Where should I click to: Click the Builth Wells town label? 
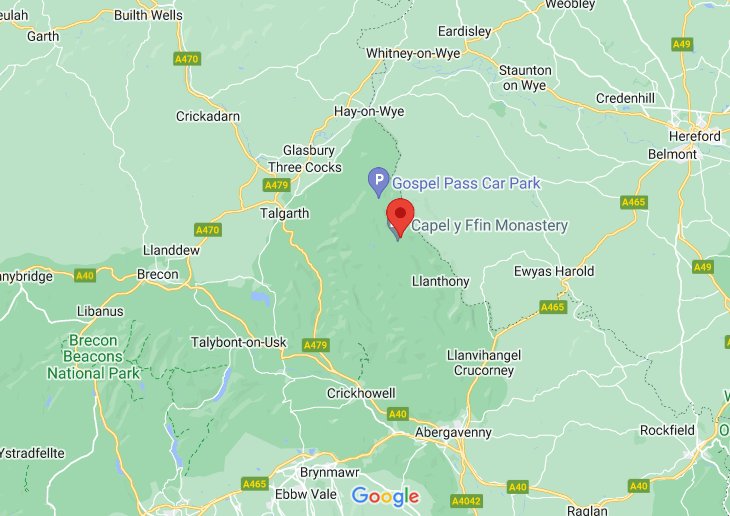coord(149,15)
